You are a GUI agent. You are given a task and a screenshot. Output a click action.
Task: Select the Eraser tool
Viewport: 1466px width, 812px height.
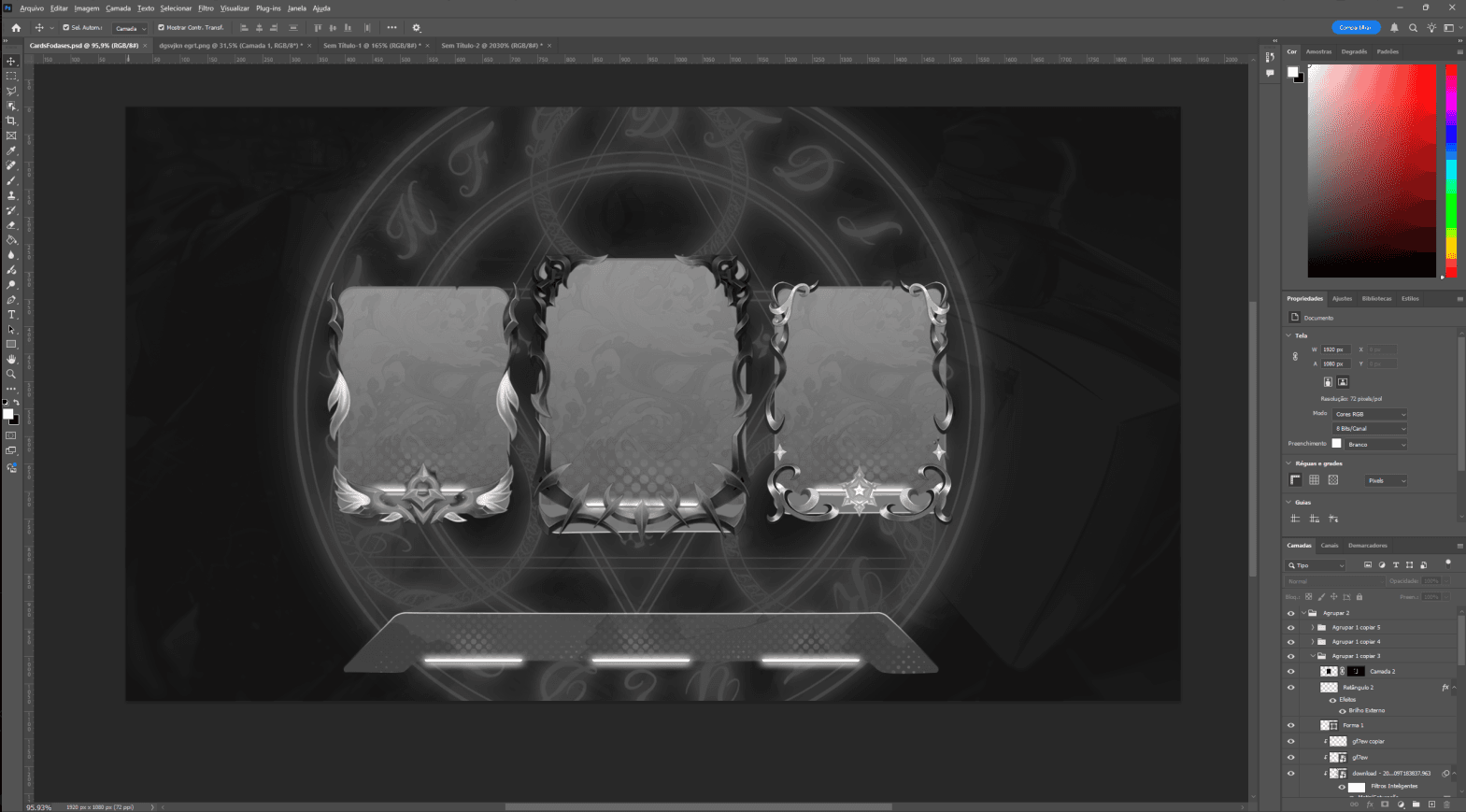11,225
